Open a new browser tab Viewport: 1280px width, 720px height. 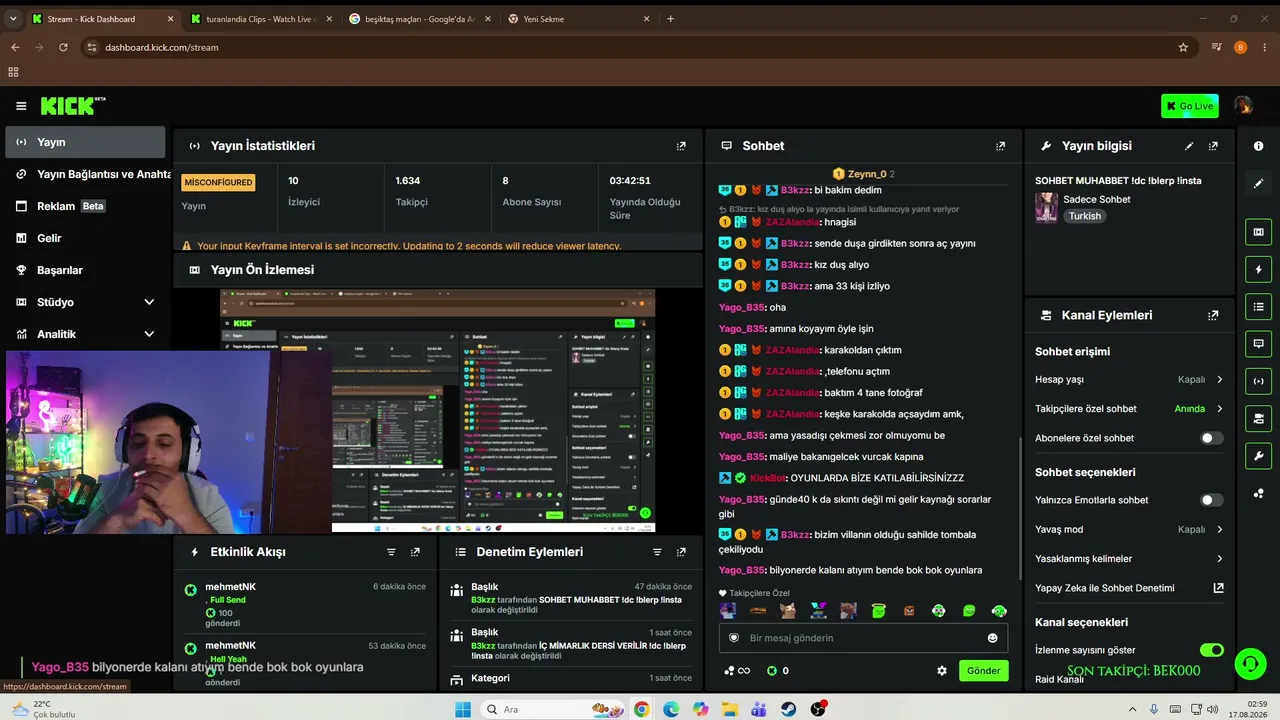tap(670, 19)
